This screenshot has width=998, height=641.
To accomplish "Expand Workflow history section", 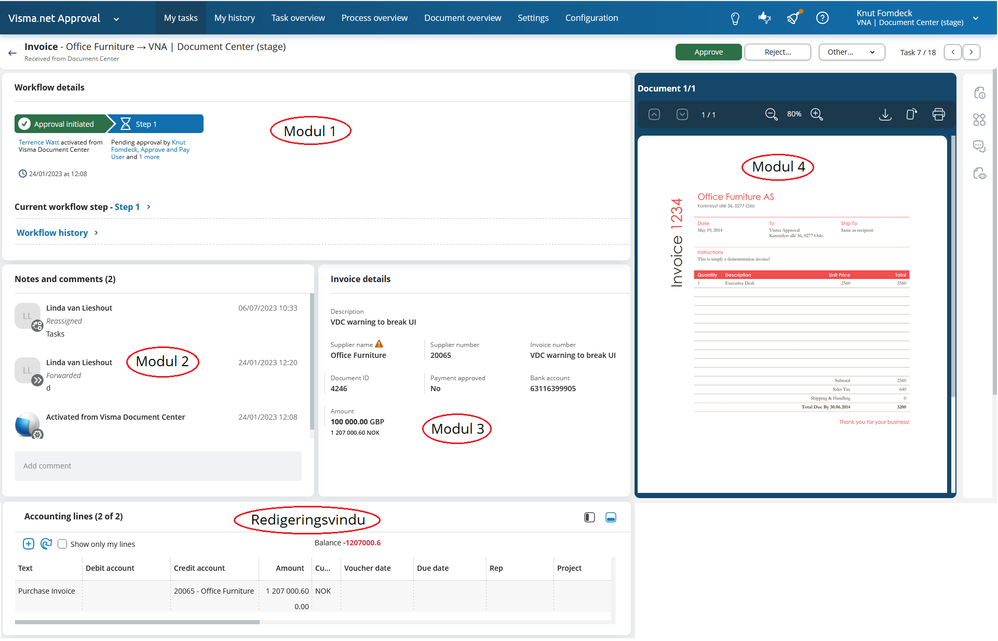I will click(x=57, y=233).
